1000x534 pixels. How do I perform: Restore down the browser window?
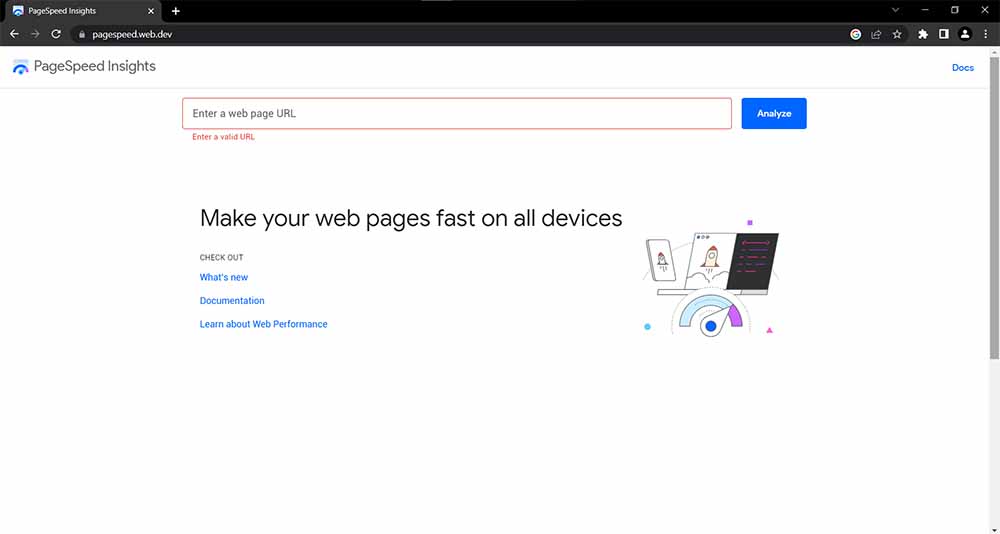[955, 10]
